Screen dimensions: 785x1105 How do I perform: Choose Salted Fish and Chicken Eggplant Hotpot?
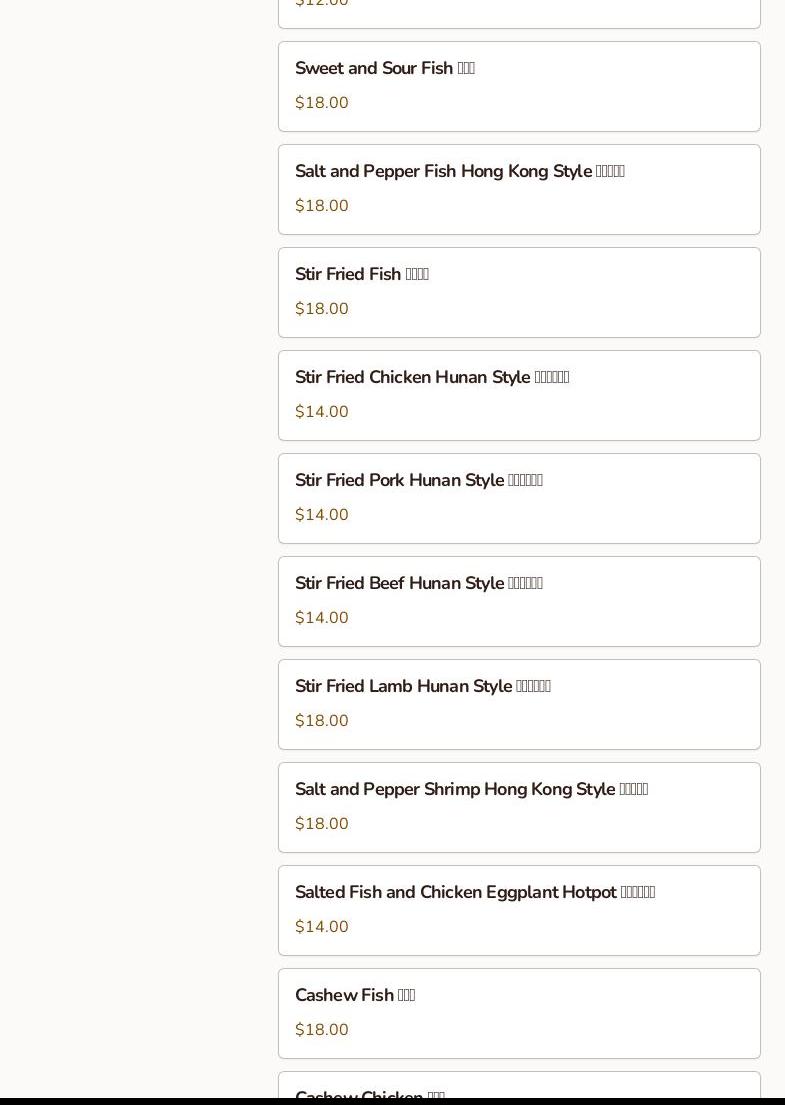474,893
